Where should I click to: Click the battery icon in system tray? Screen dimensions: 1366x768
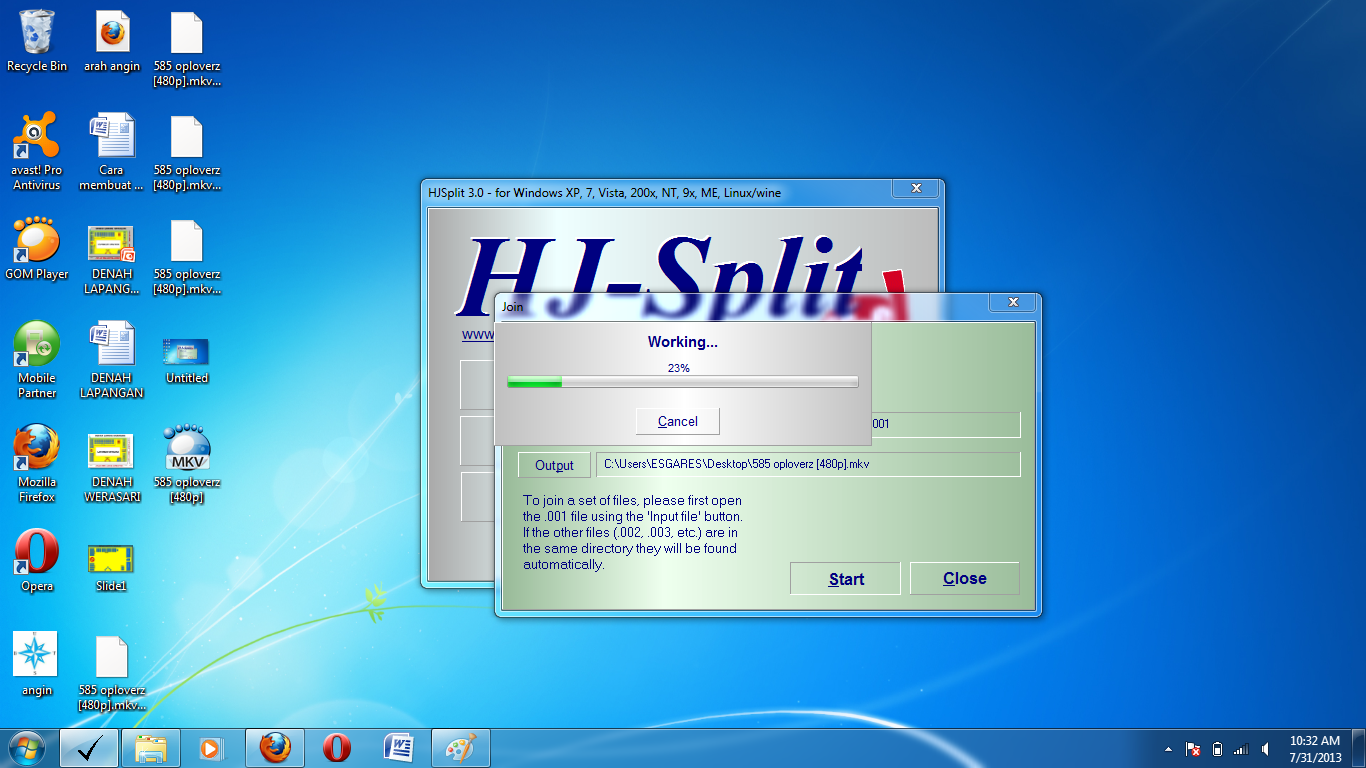(1217, 749)
